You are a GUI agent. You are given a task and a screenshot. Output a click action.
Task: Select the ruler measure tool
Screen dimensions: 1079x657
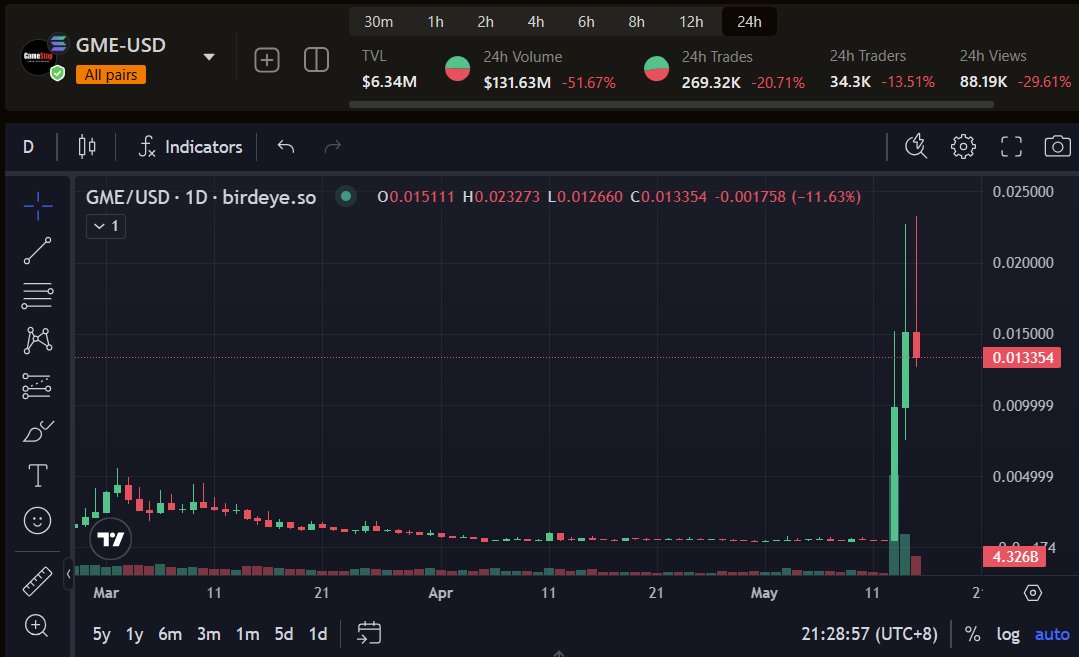[x=37, y=581]
